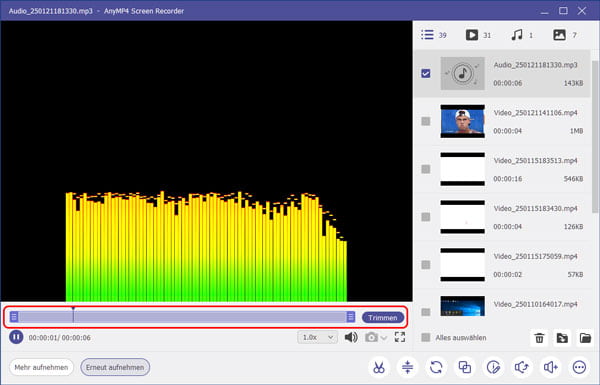Open the file merger icon
This screenshot has width=600, height=385.
(465, 367)
